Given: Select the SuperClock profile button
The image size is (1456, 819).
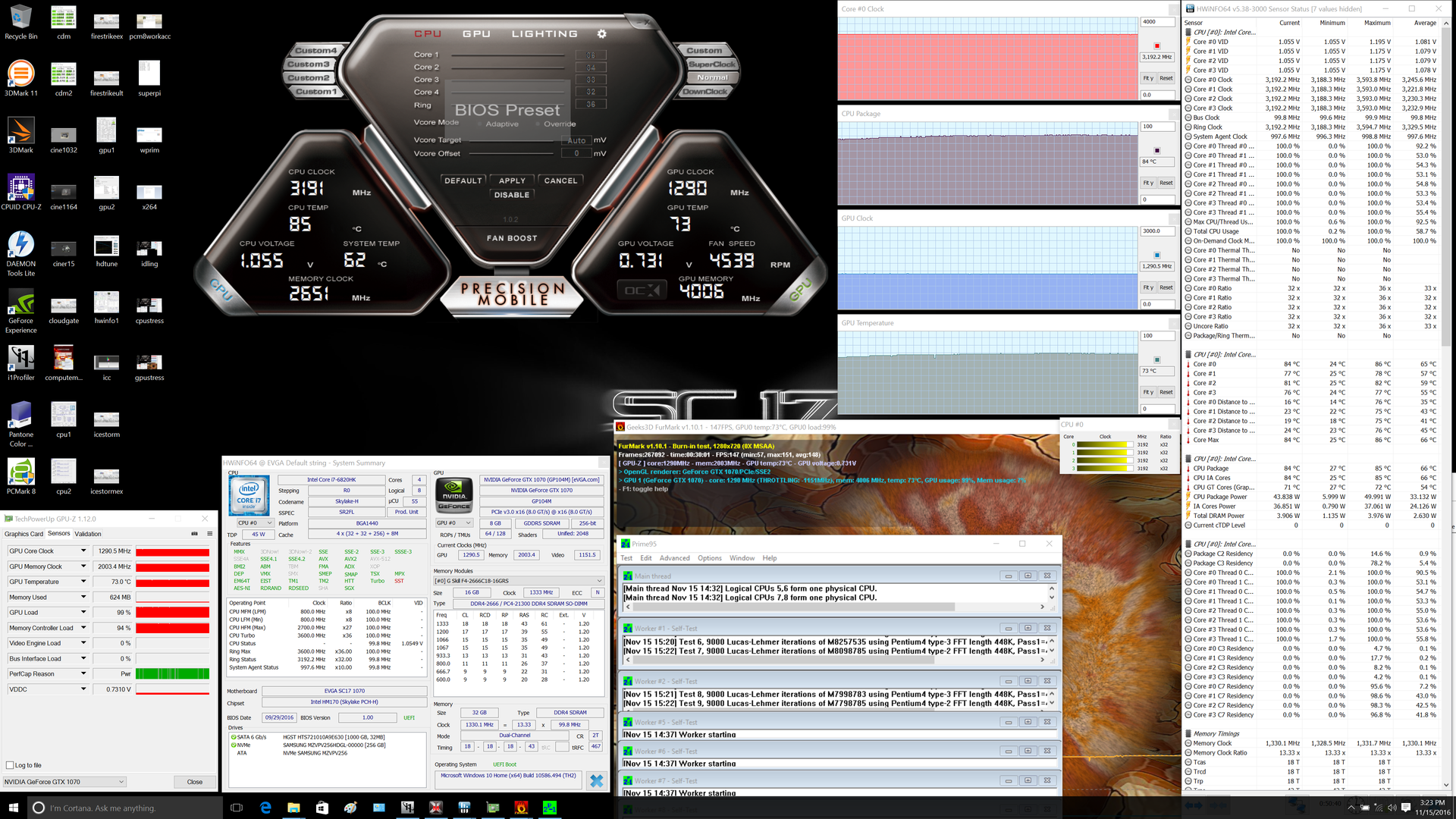Looking at the screenshot, I should 711,64.
